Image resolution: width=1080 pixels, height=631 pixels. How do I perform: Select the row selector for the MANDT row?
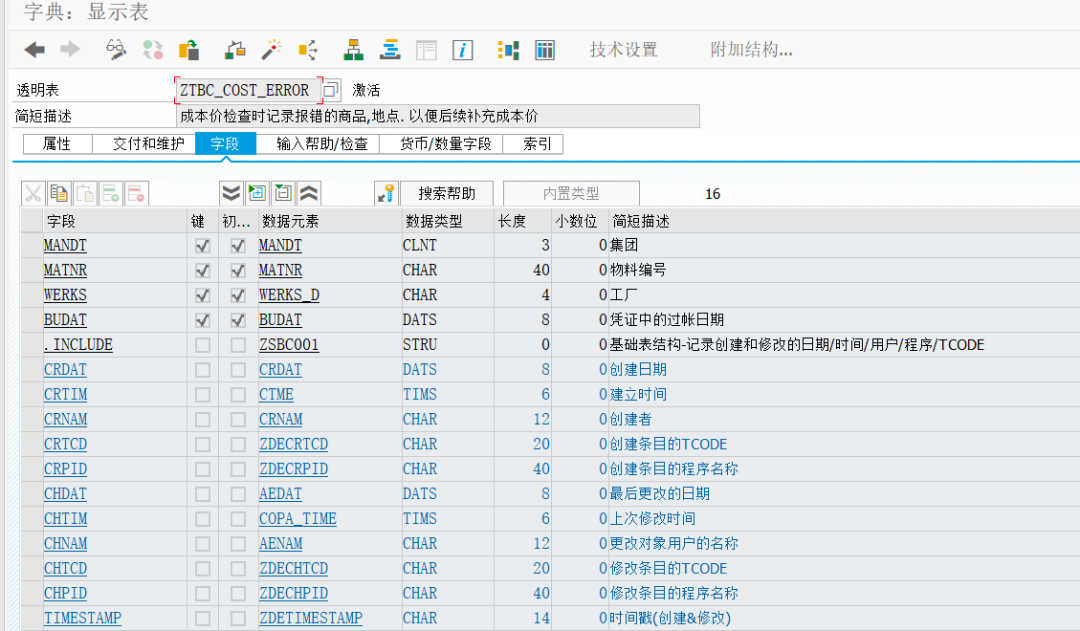tap(32, 246)
